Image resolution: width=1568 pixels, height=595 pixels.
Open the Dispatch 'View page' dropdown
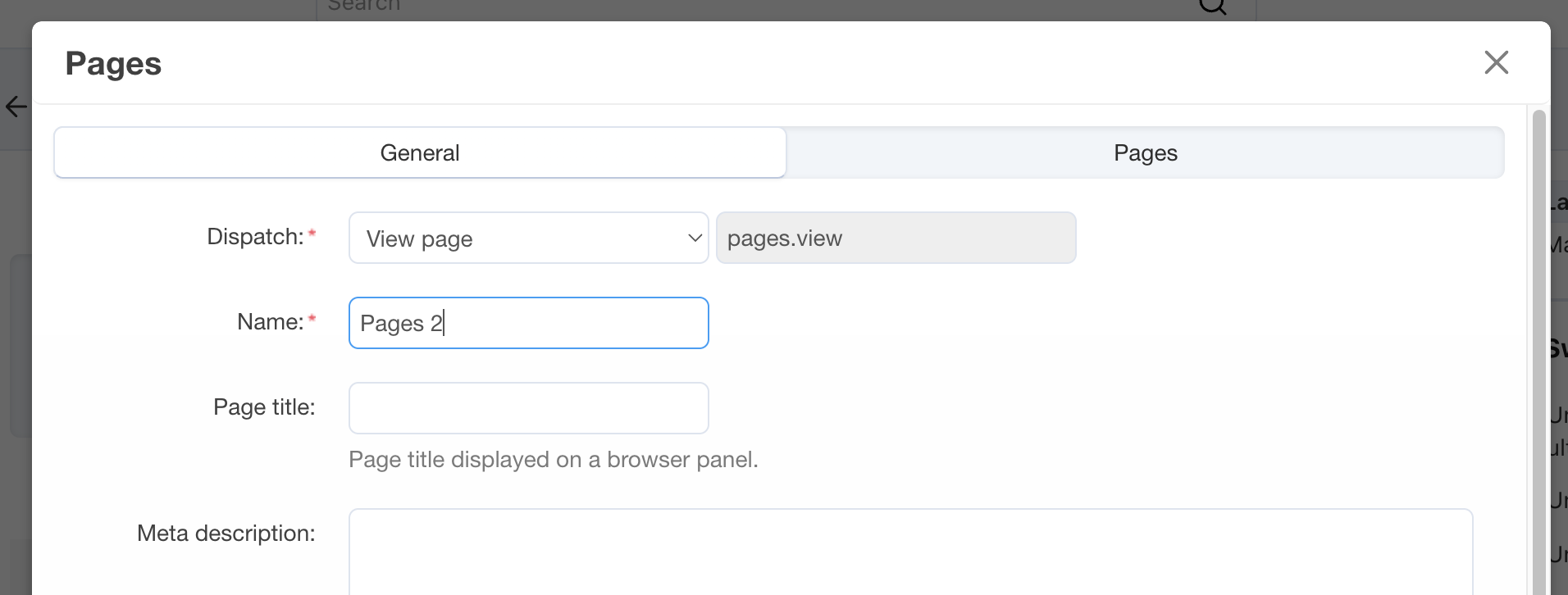pos(528,238)
